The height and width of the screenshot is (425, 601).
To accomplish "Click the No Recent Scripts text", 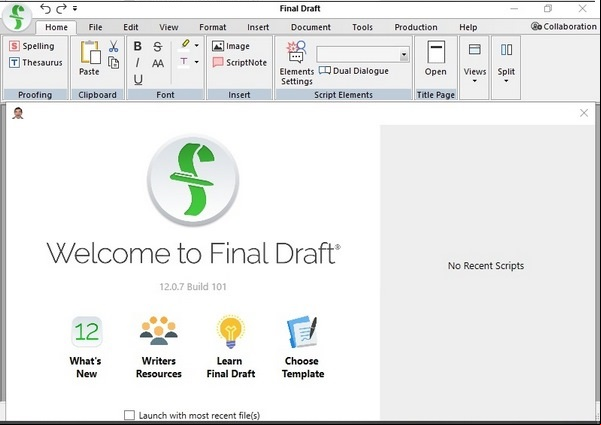I will (486, 266).
